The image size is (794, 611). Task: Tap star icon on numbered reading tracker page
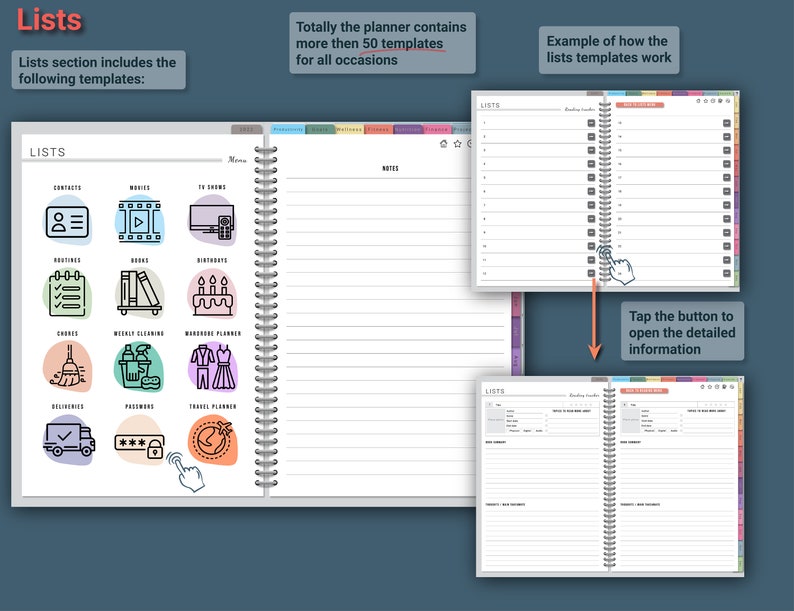click(705, 101)
